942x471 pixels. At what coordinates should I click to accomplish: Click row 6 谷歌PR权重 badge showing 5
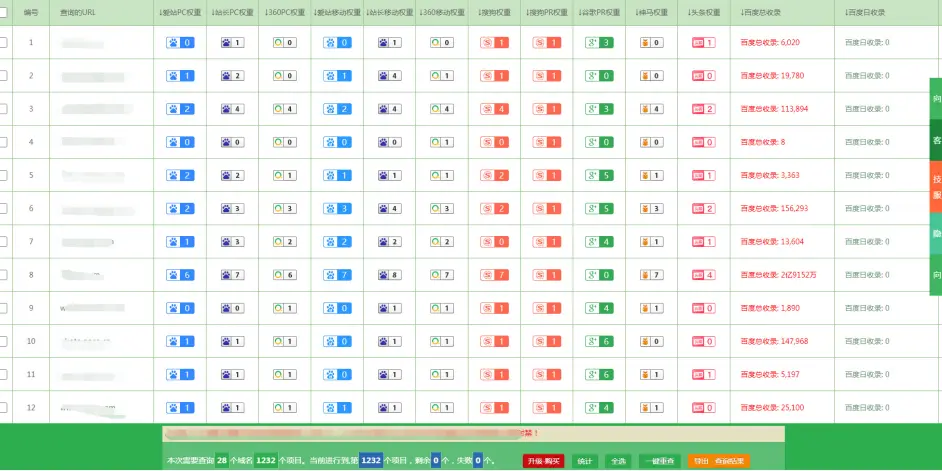599,208
